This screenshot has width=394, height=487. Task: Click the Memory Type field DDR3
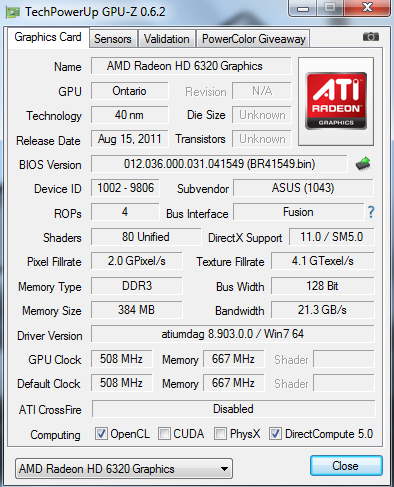point(137,286)
